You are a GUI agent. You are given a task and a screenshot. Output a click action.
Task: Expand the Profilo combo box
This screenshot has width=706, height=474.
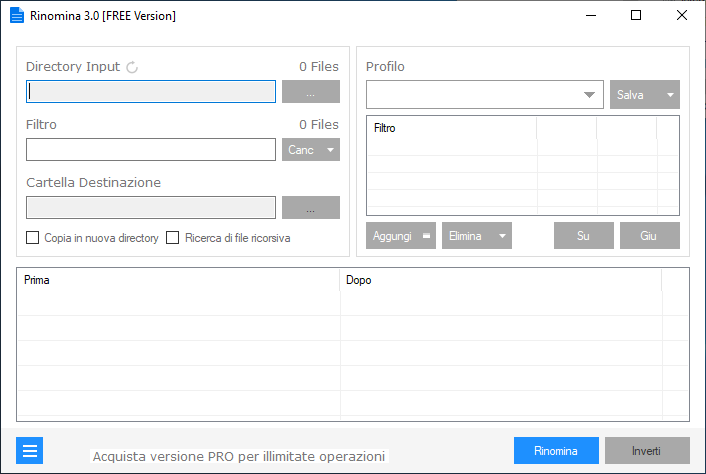point(589,95)
